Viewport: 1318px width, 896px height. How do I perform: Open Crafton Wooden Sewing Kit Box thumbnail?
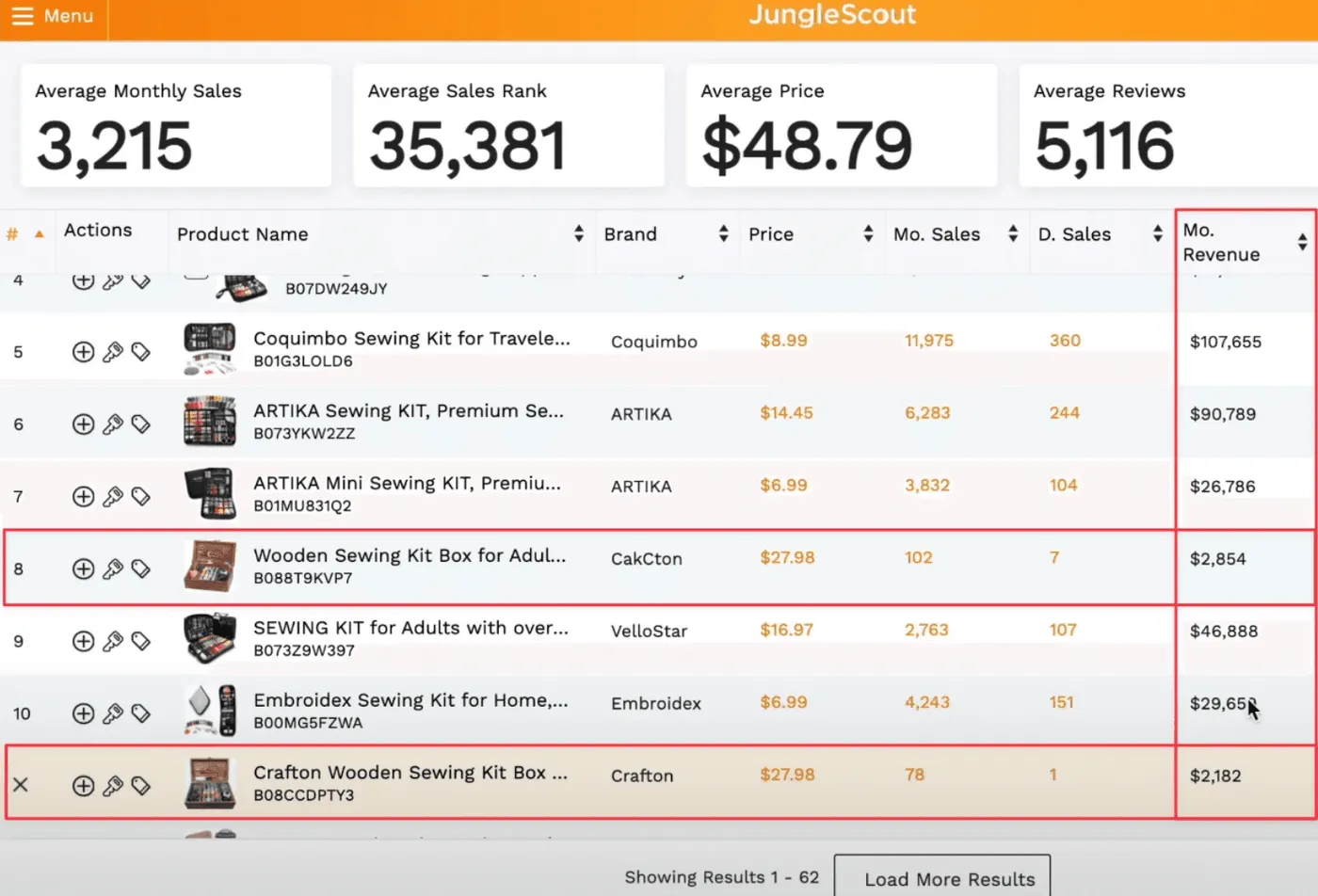tap(210, 783)
